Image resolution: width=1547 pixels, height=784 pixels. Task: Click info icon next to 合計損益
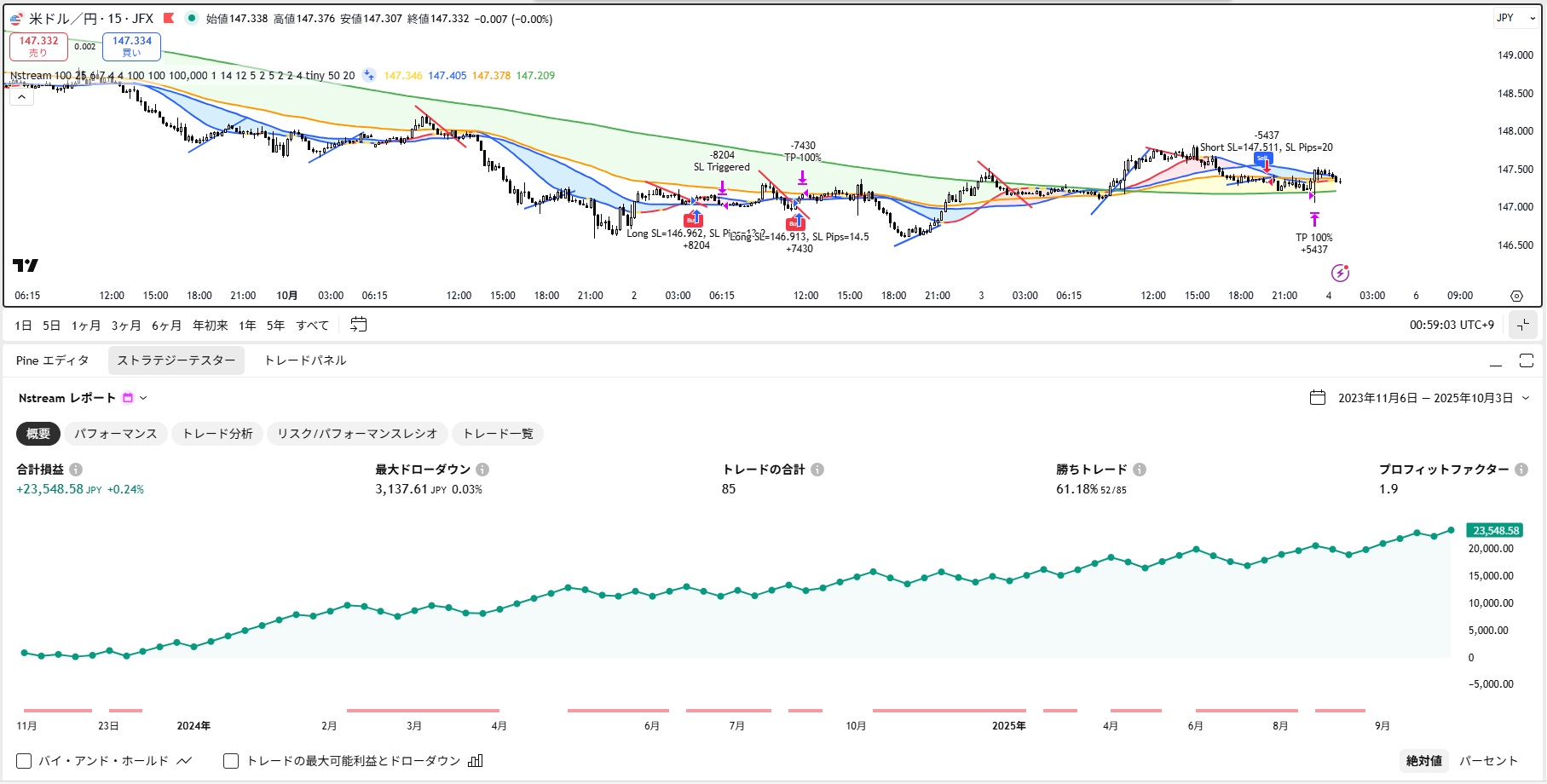(76, 470)
